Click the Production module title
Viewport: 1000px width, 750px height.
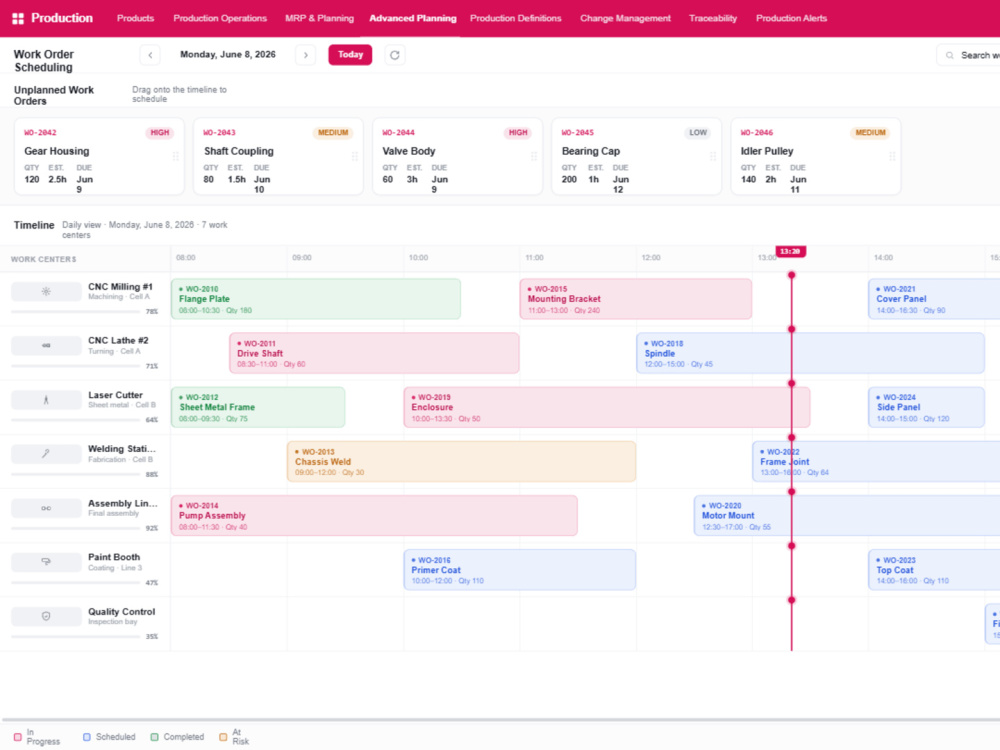[x=62, y=18]
